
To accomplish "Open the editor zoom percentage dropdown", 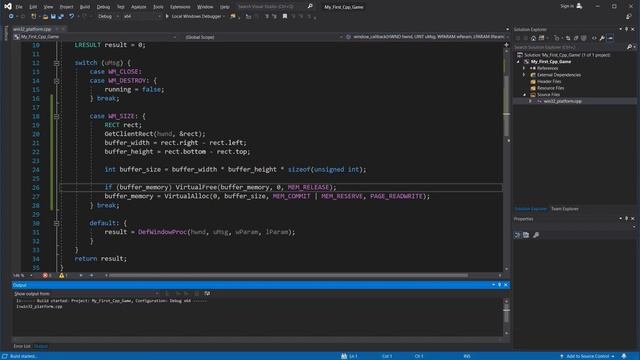I will coord(22,276).
